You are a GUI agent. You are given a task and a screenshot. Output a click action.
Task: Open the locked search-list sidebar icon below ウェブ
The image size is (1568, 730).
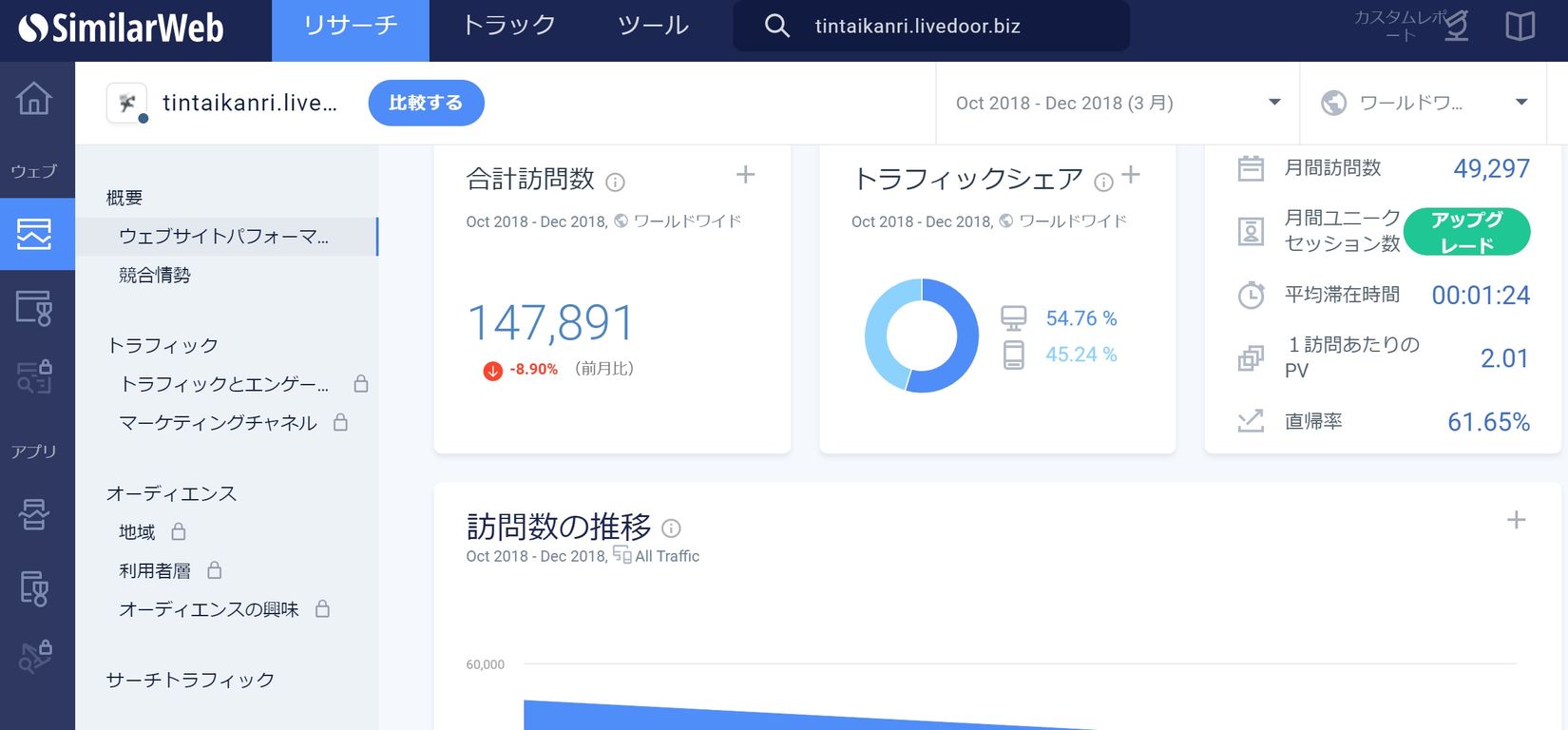click(34, 376)
